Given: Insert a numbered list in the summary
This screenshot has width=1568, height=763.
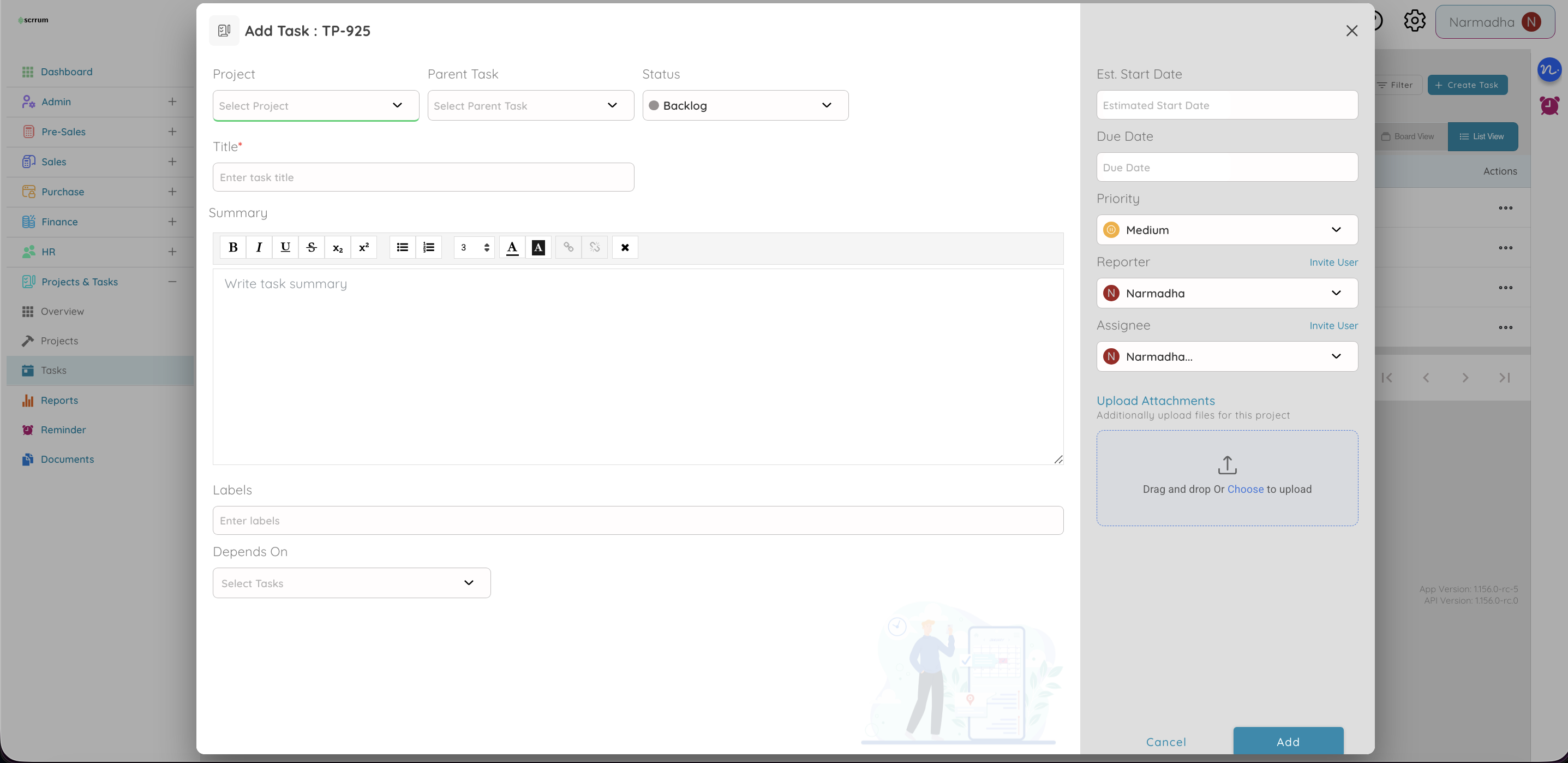Looking at the screenshot, I should pos(428,247).
